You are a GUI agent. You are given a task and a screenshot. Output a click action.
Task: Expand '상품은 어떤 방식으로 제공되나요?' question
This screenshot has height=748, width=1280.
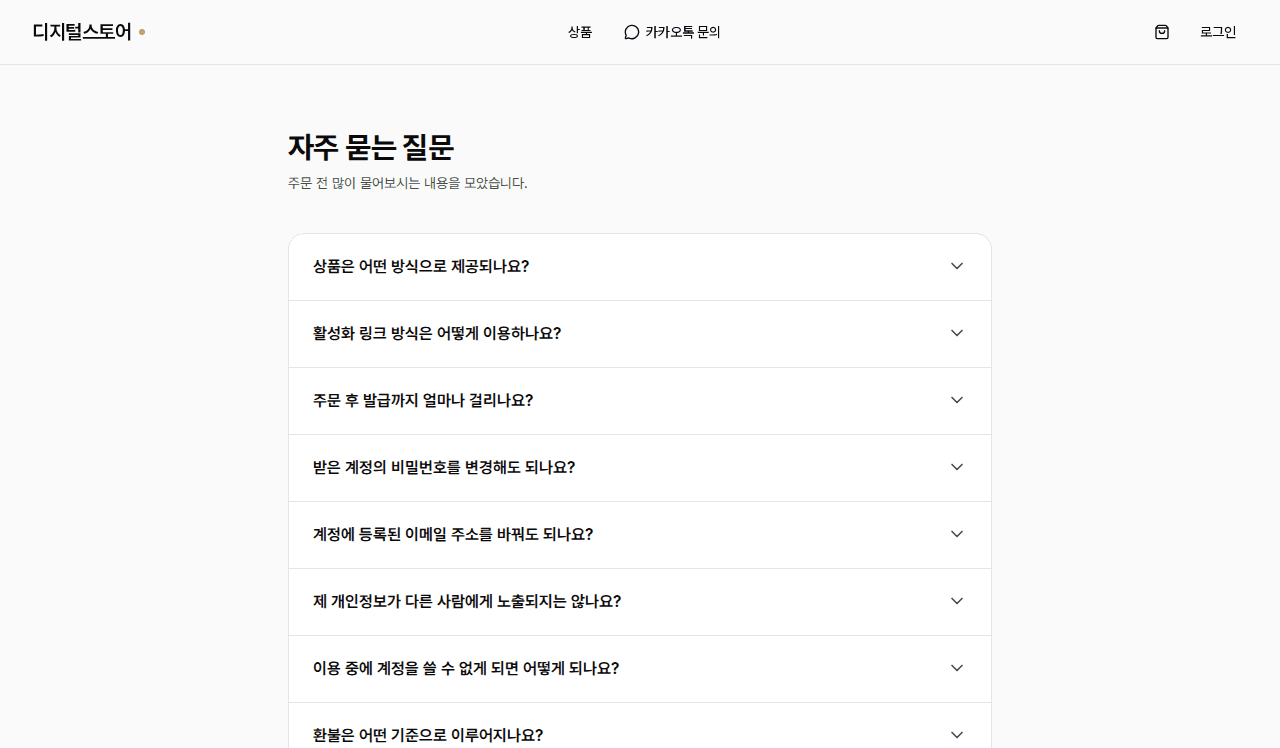coord(640,267)
